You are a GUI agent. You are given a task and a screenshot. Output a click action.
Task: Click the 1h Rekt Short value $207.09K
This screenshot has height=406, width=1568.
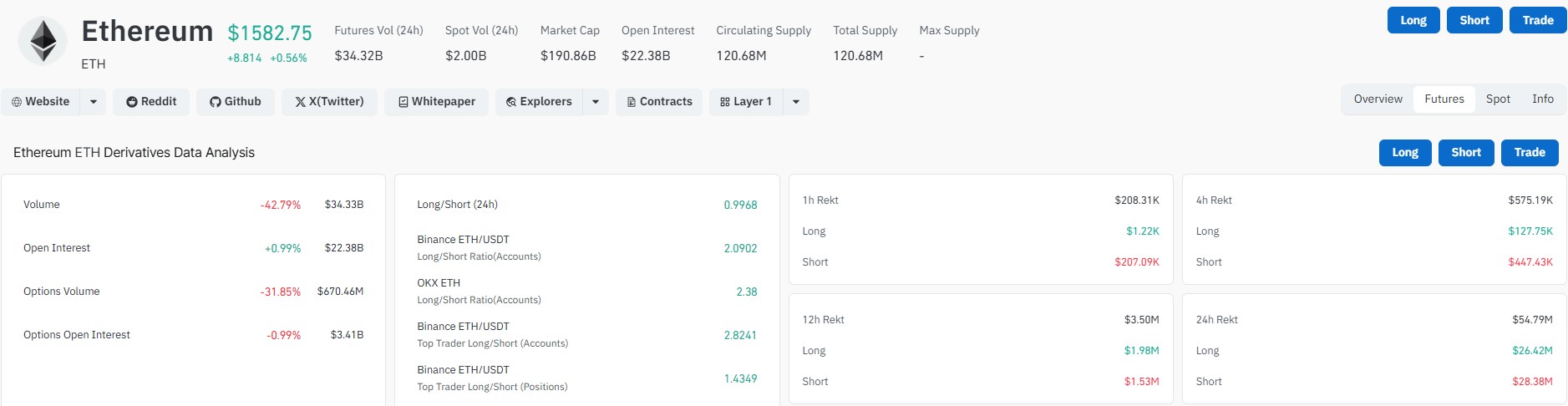(x=1137, y=262)
